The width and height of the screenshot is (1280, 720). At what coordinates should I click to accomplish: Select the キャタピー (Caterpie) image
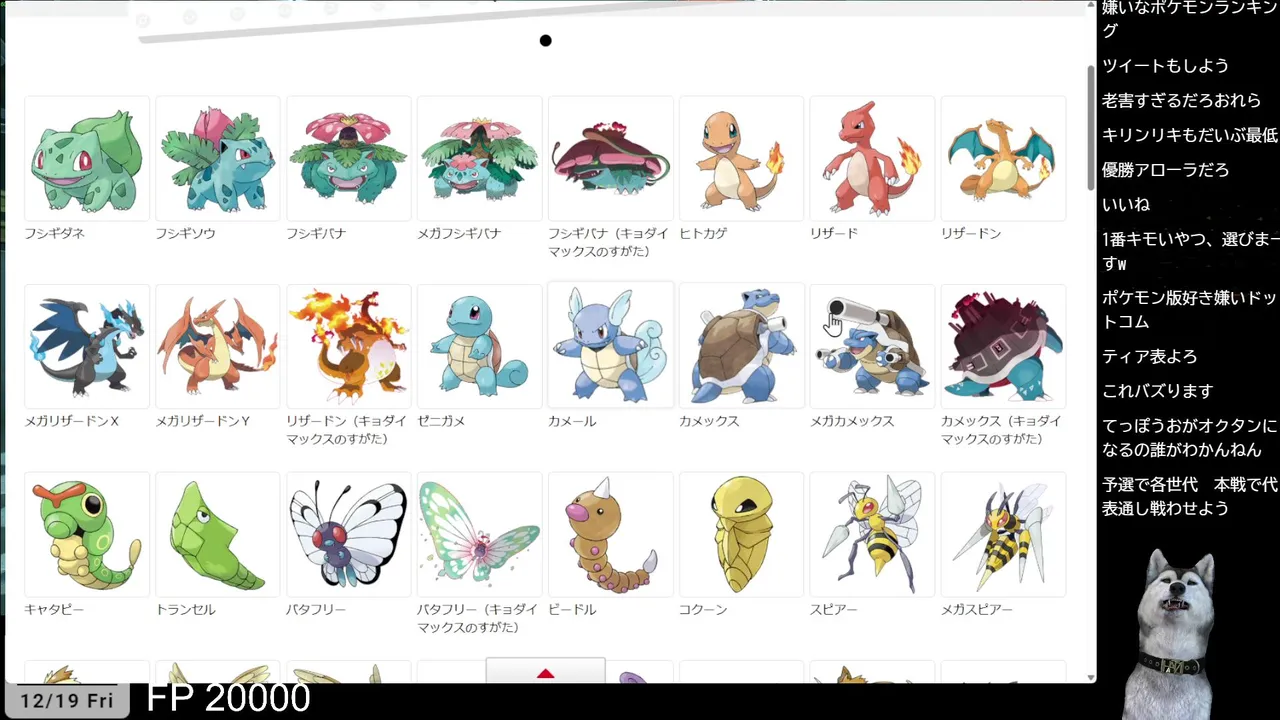87,535
